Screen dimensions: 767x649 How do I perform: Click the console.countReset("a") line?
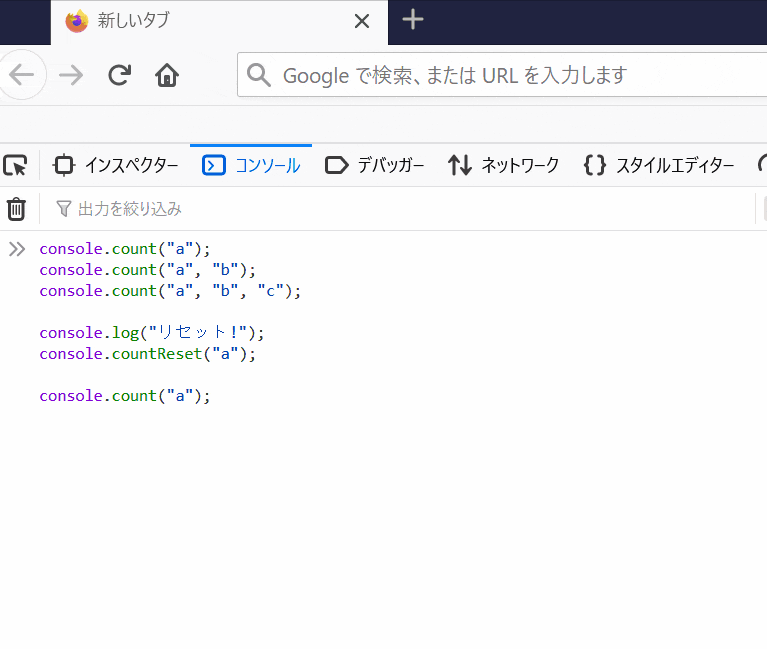tap(148, 354)
